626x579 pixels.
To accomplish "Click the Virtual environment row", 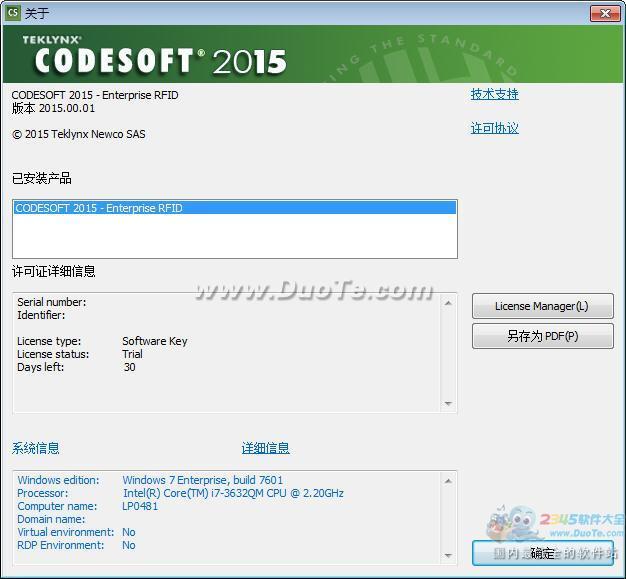I will point(76,532).
